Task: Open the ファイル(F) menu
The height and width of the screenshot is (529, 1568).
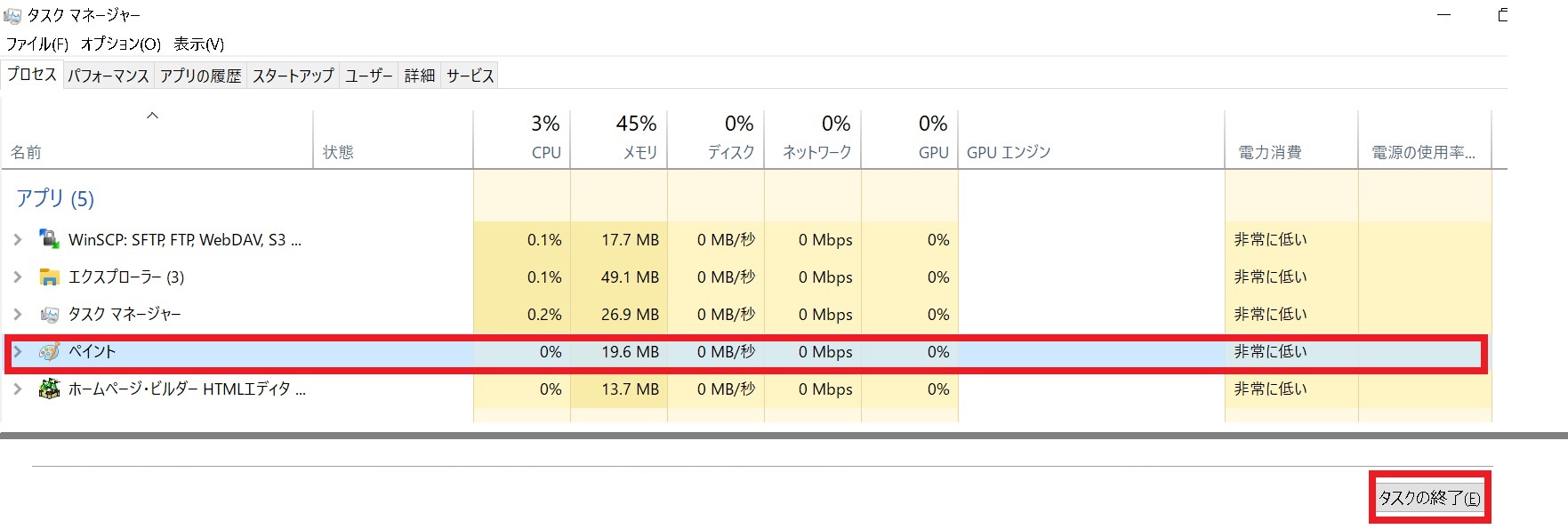Action: (x=37, y=44)
